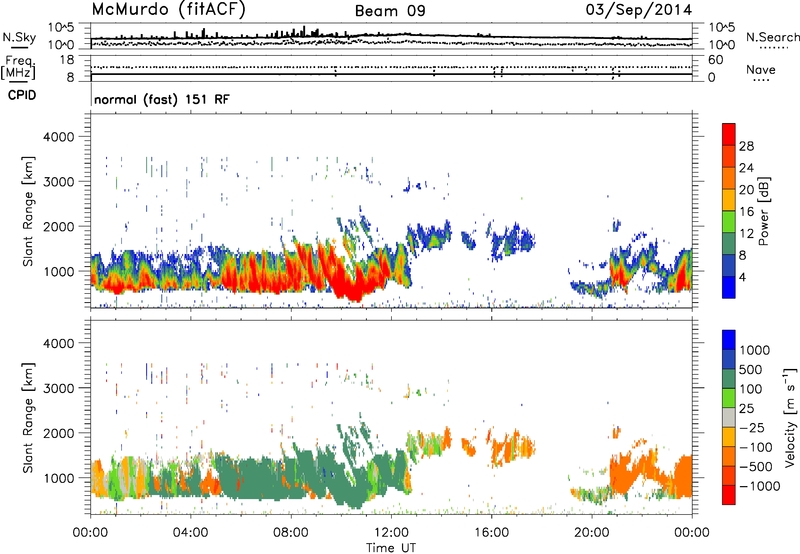The image size is (800, 554).
Task: Click the '4' tick on the power colorbar
Action: pyautogui.click(x=742, y=277)
